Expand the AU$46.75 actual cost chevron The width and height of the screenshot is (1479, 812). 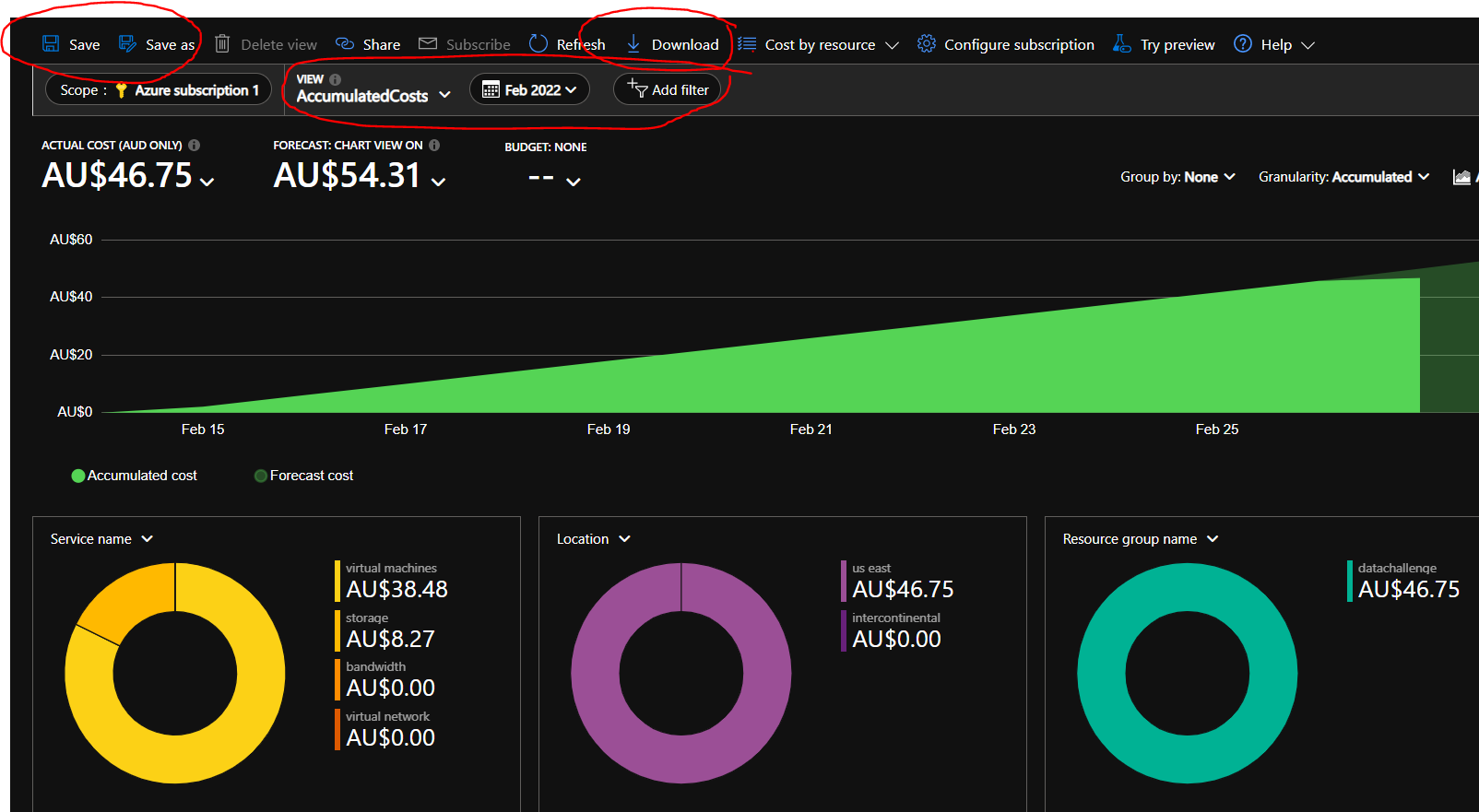207,182
